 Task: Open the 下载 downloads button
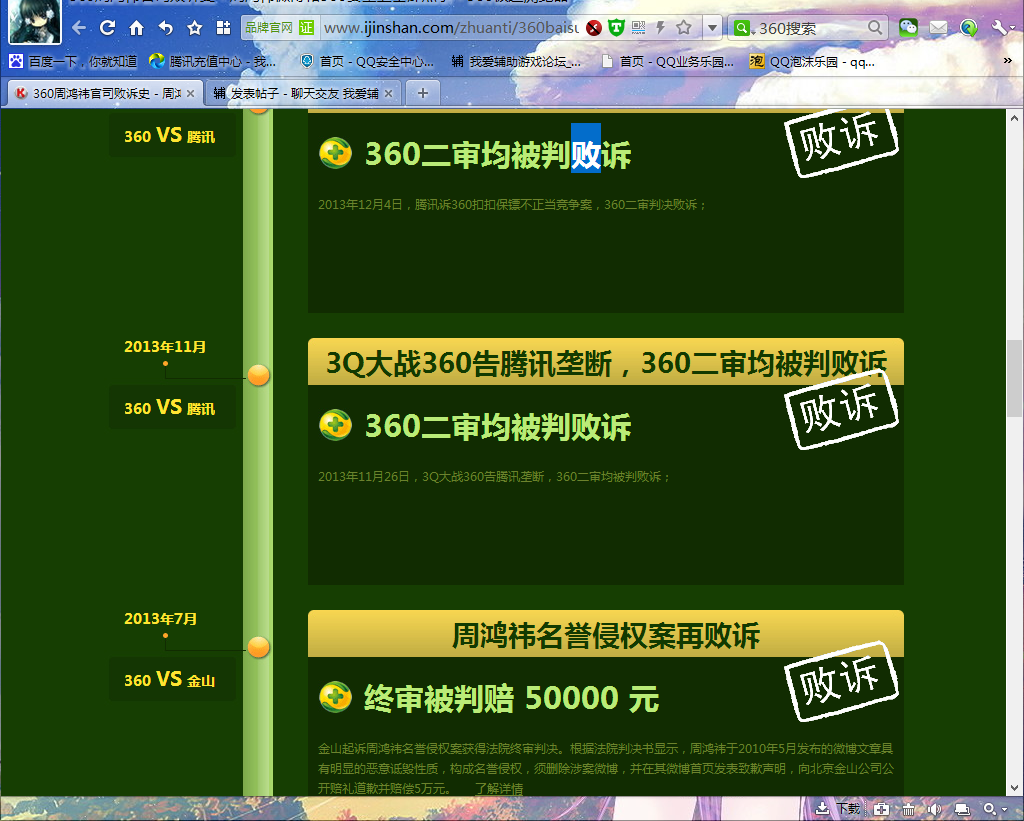pyautogui.click(x=839, y=809)
